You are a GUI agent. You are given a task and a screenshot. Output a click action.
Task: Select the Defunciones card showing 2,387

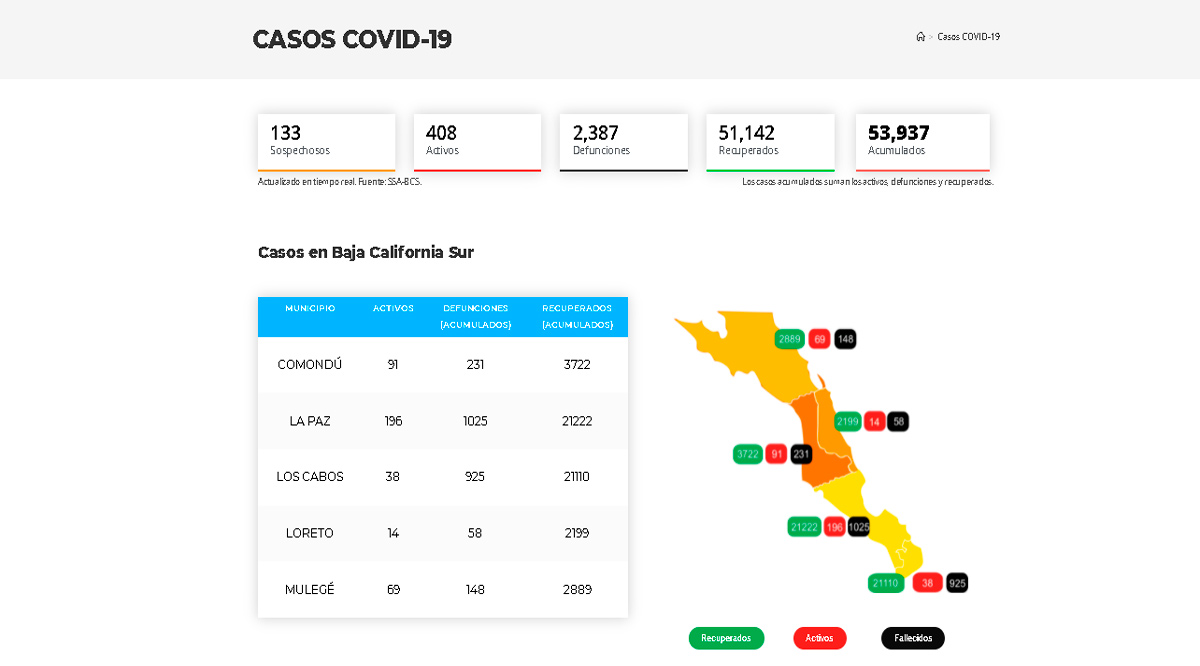click(x=624, y=143)
